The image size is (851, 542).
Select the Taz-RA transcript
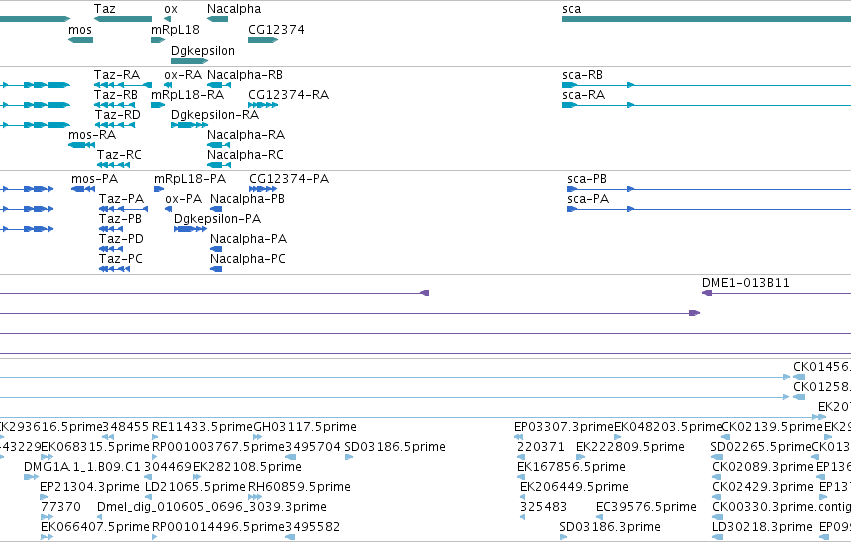123,85
